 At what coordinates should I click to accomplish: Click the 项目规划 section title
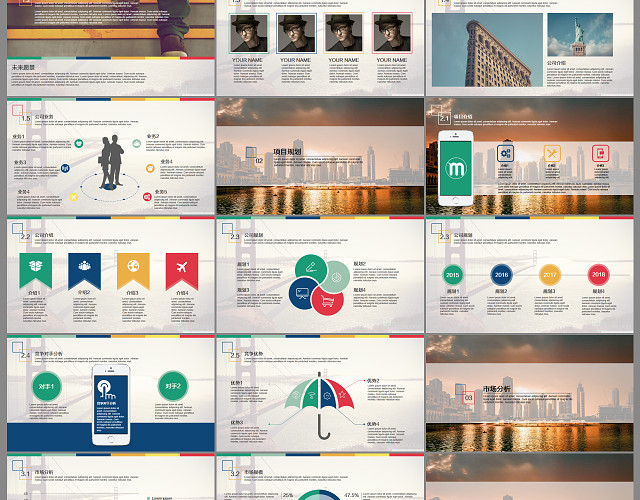coord(287,151)
